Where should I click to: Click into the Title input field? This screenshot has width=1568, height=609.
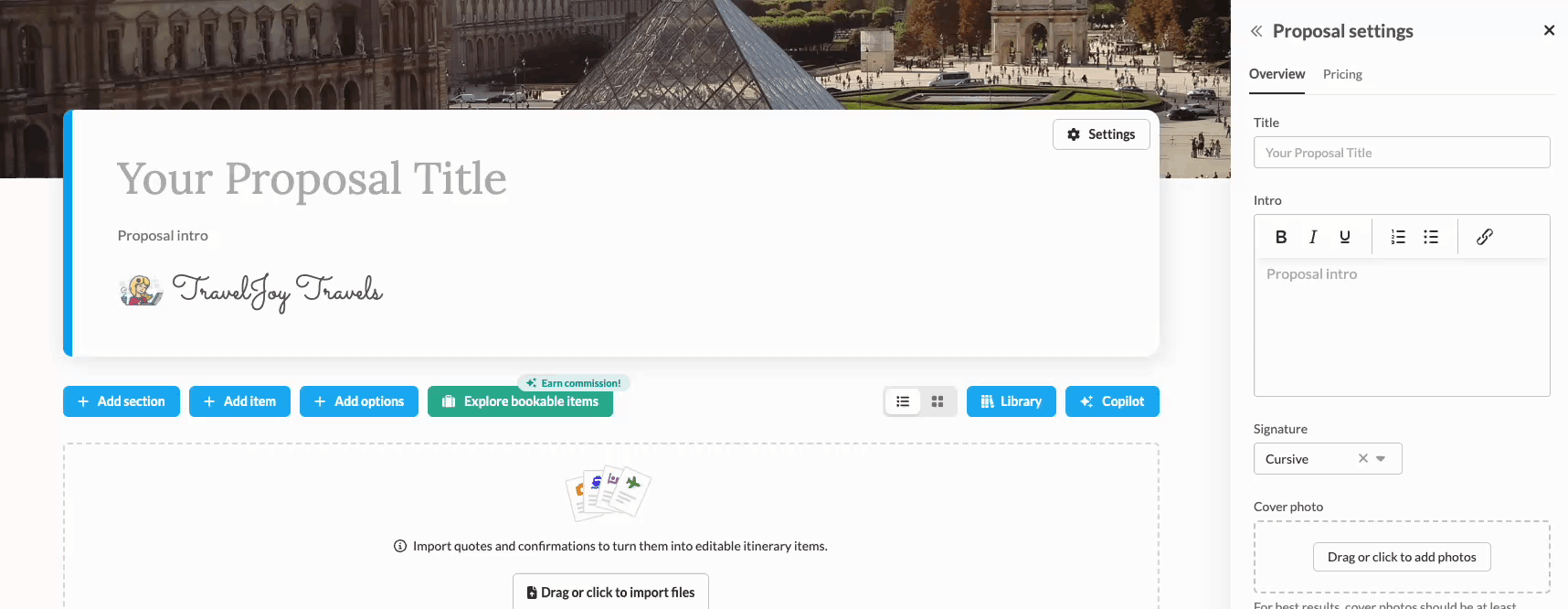click(1402, 153)
